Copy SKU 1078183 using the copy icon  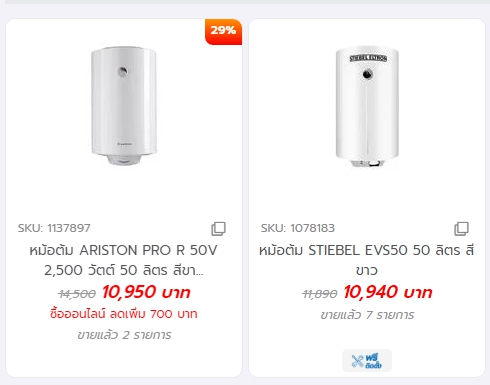tap(461, 229)
